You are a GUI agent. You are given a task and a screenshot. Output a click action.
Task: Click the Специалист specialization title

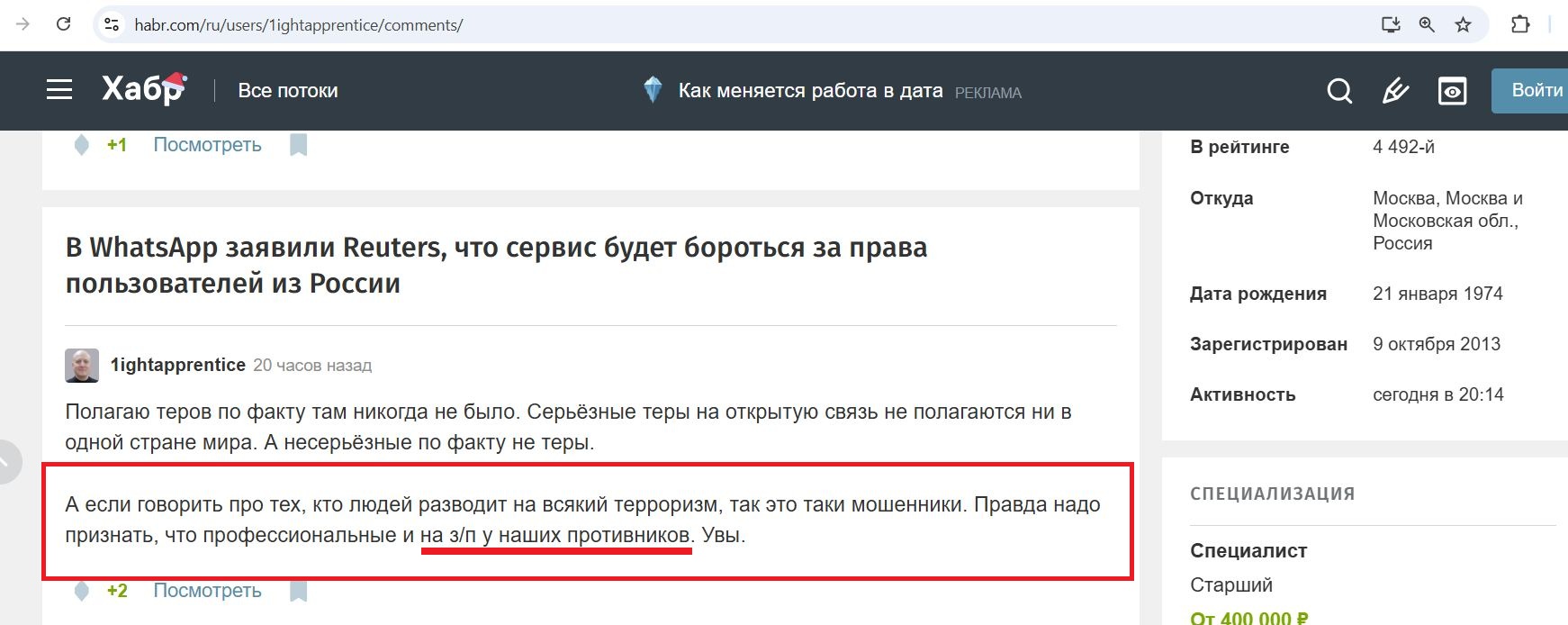tap(1248, 551)
